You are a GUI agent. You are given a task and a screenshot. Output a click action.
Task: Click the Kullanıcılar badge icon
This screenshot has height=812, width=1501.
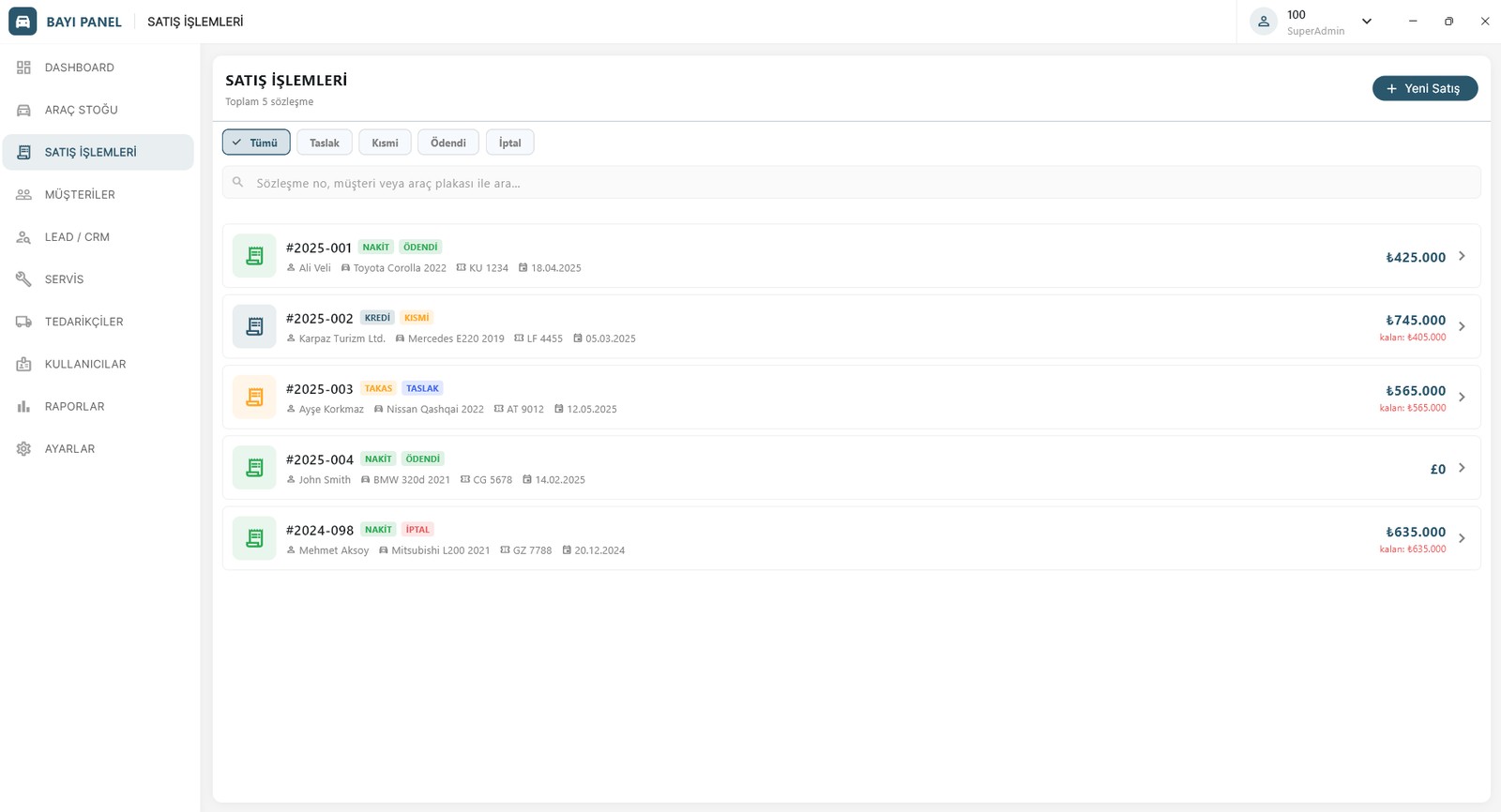coord(23,364)
